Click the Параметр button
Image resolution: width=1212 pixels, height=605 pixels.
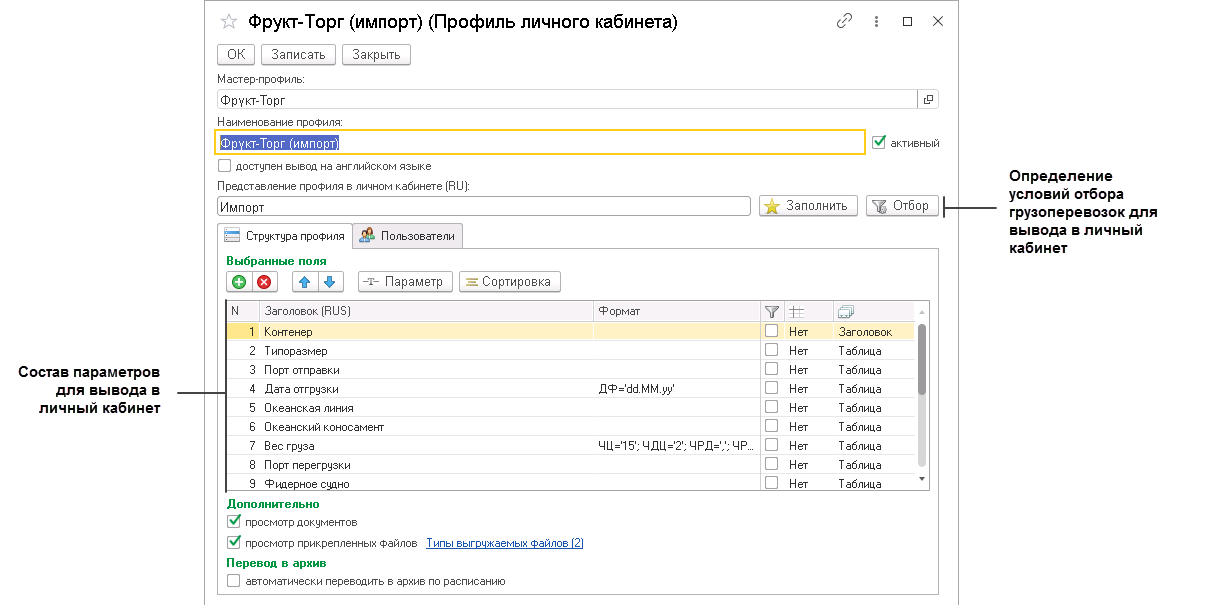point(405,282)
